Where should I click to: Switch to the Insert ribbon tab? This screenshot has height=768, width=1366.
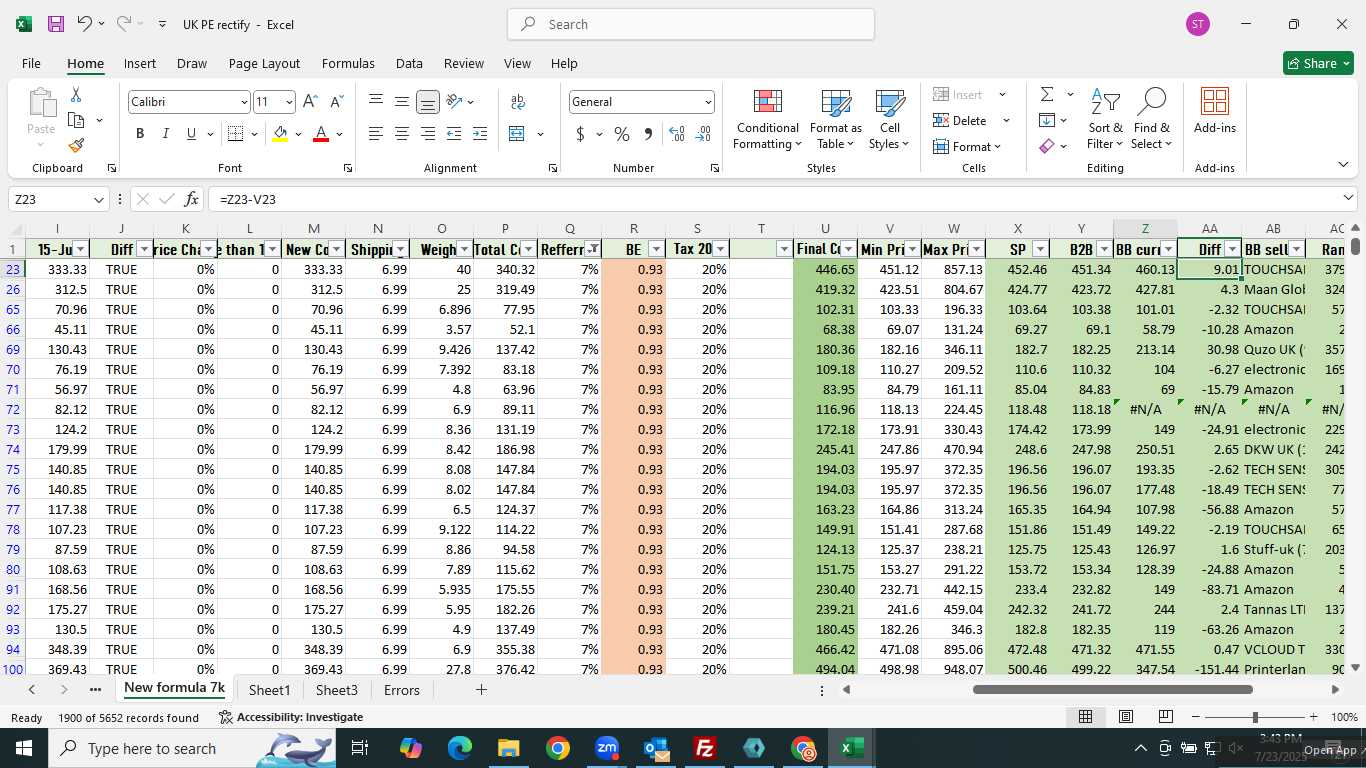(x=140, y=63)
